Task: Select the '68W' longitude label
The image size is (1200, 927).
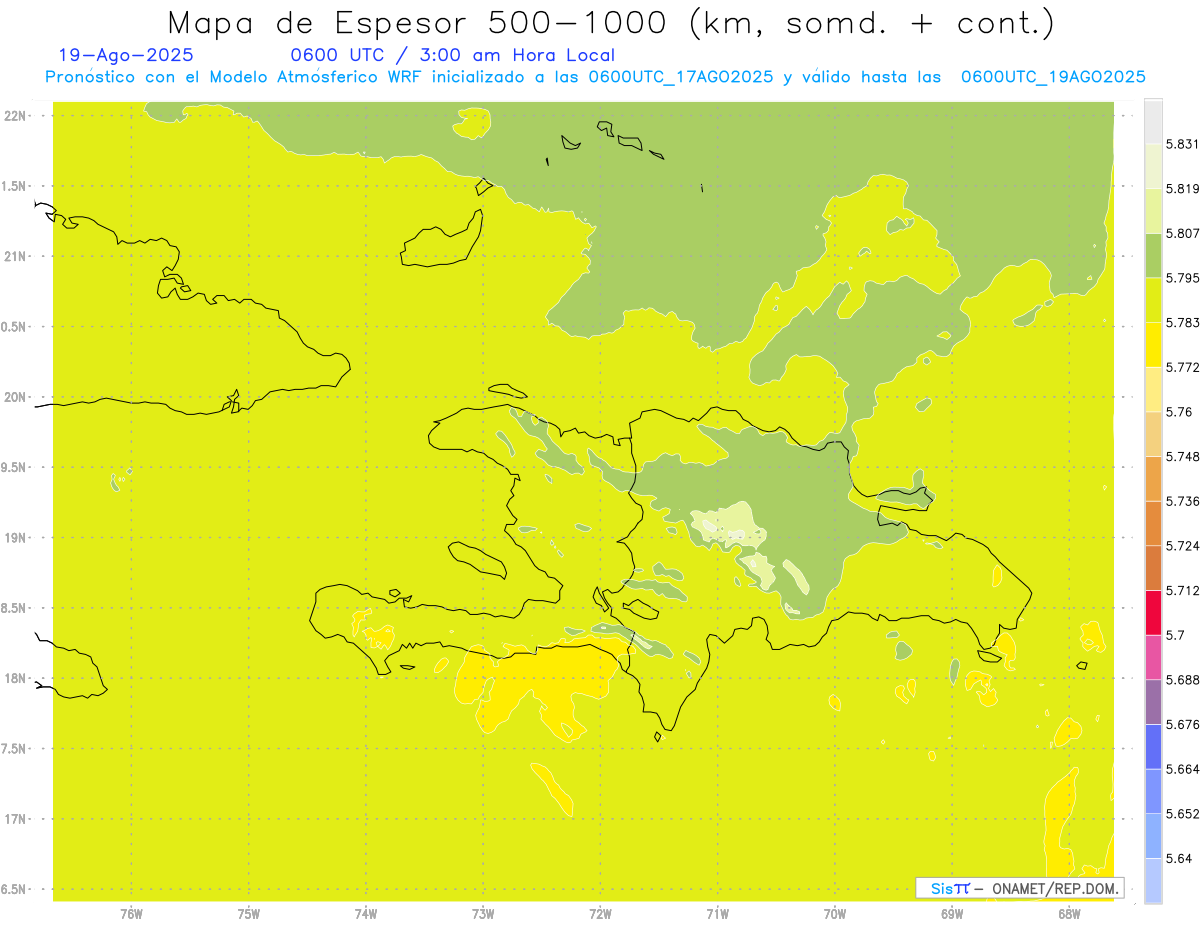Action: pyautogui.click(x=1069, y=915)
